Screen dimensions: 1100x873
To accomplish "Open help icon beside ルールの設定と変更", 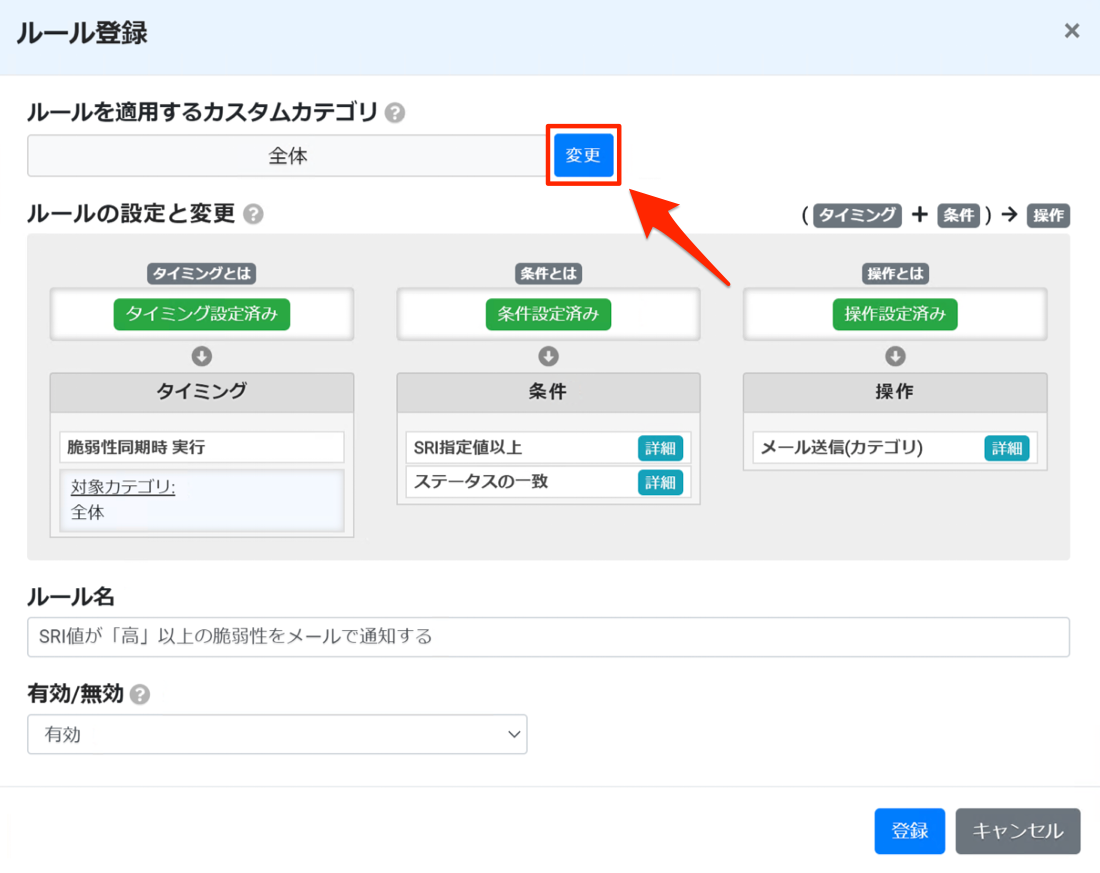I will 253,214.
